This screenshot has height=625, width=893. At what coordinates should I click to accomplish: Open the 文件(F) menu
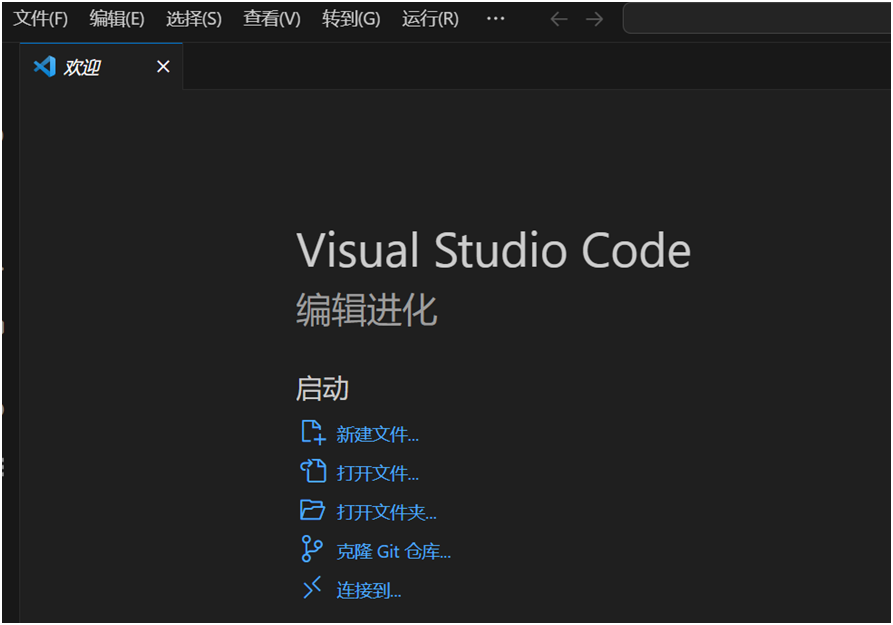(x=40, y=19)
